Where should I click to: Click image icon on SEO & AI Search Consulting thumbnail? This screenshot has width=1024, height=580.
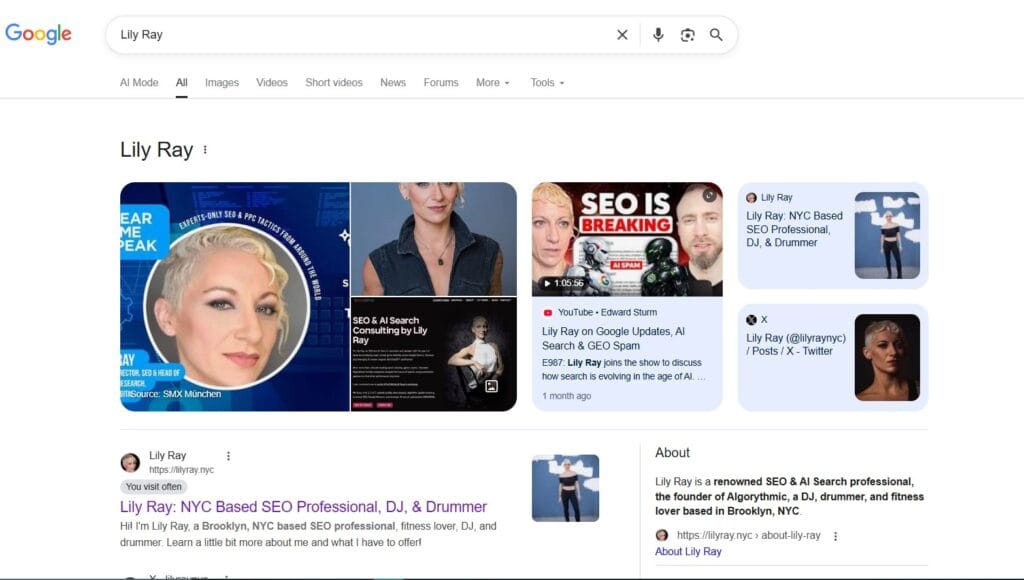coord(492,386)
